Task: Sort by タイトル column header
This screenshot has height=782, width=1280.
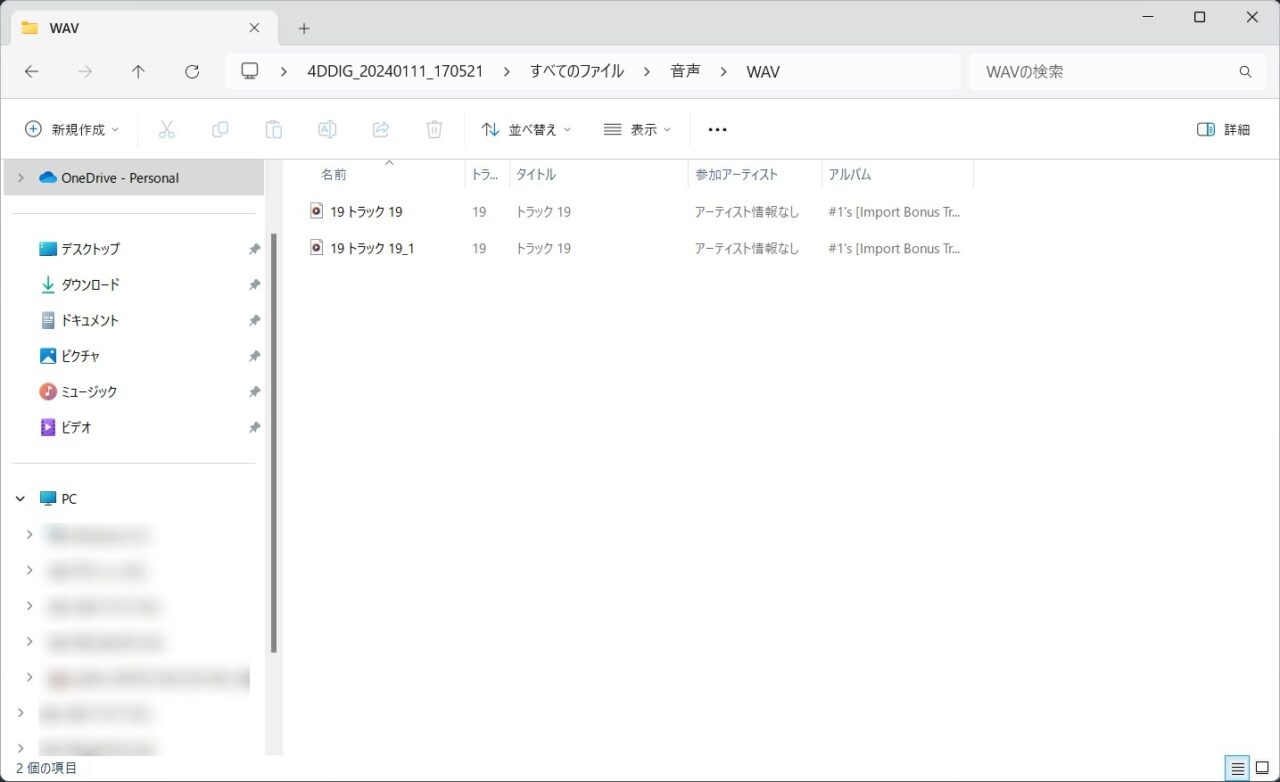Action: click(x=535, y=174)
